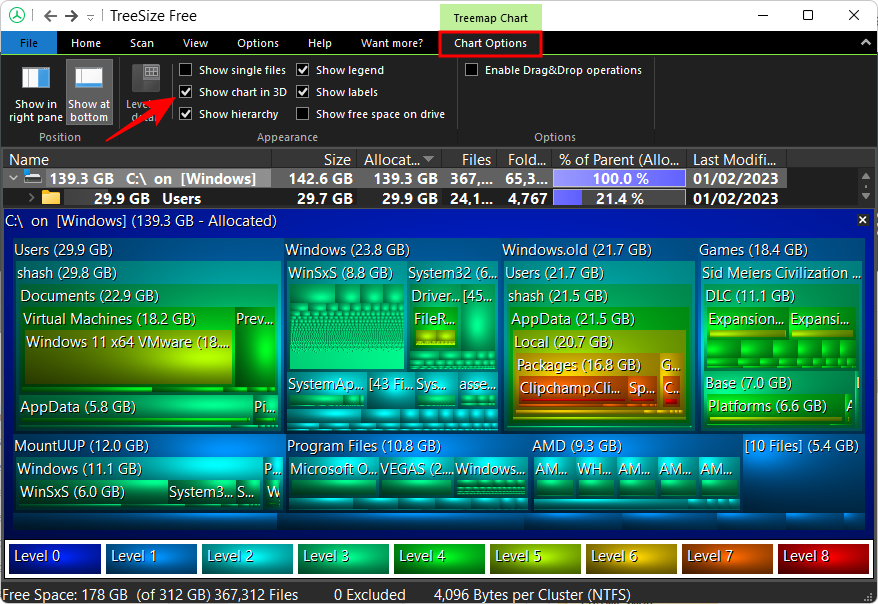This screenshot has height=604, width=878.
Task: Open the quick access toolbar dropdown arrow
Action: click(89, 15)
